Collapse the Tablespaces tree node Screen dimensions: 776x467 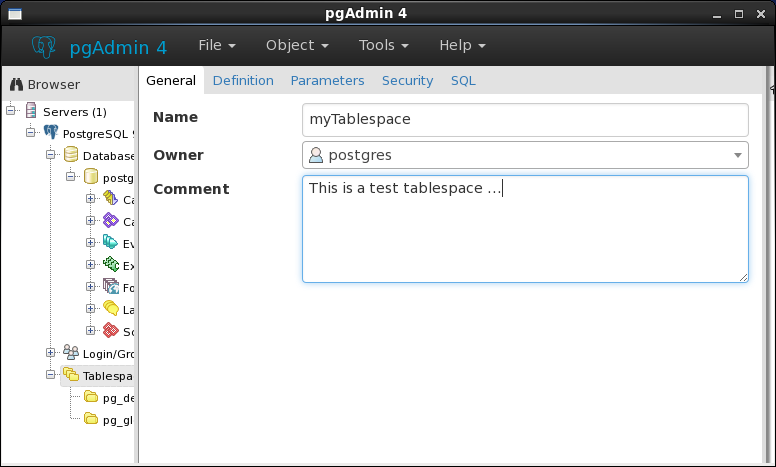click(x=50, y=374)
